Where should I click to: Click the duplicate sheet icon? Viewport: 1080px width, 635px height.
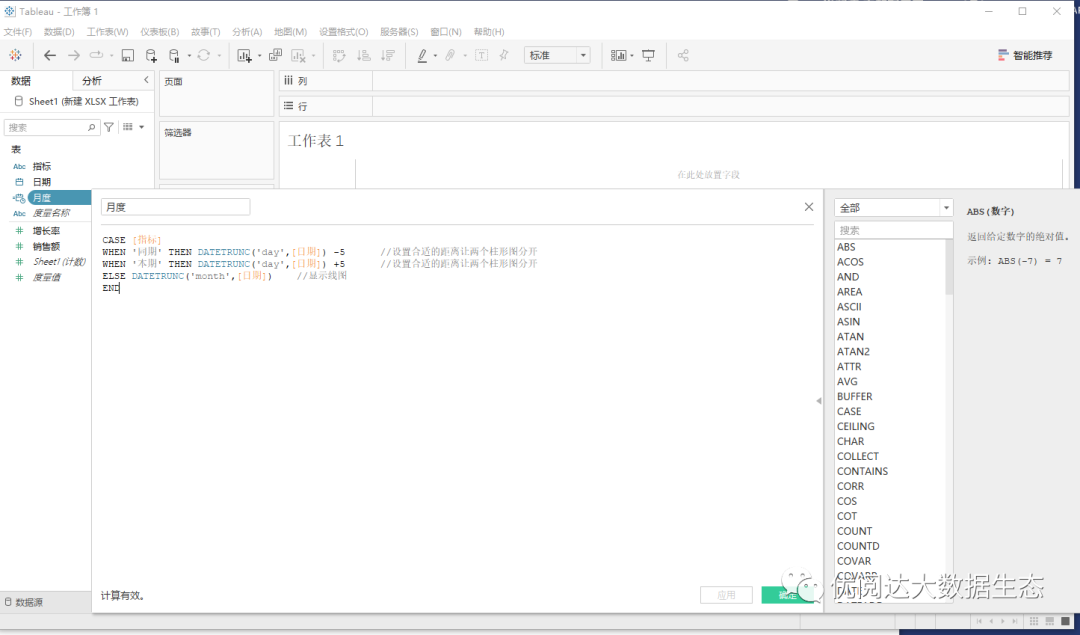(x=276, y=55)
